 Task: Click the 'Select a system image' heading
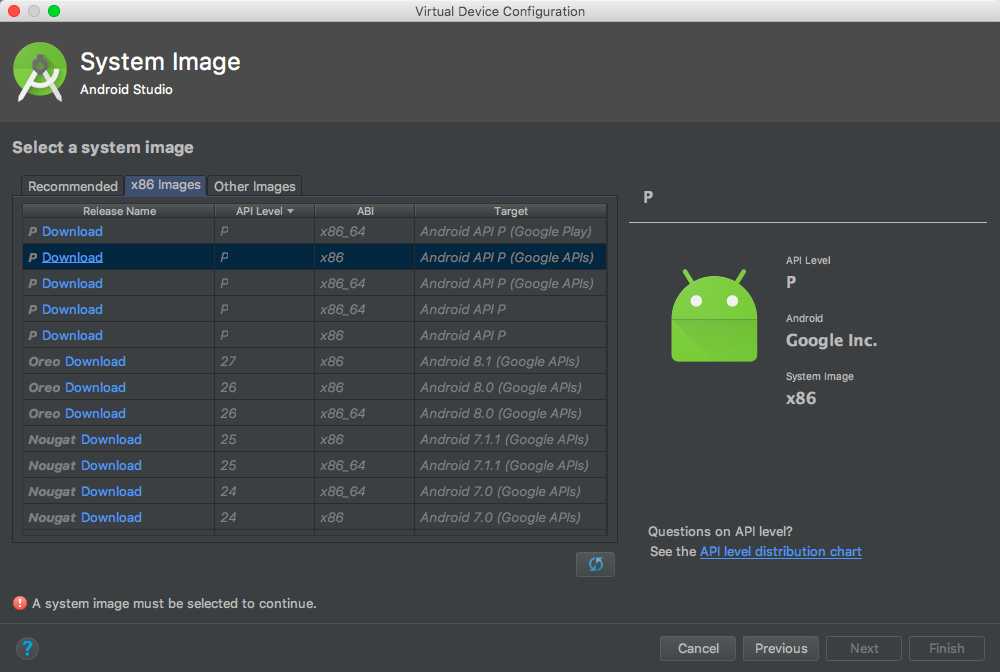(x=103, y=147)
